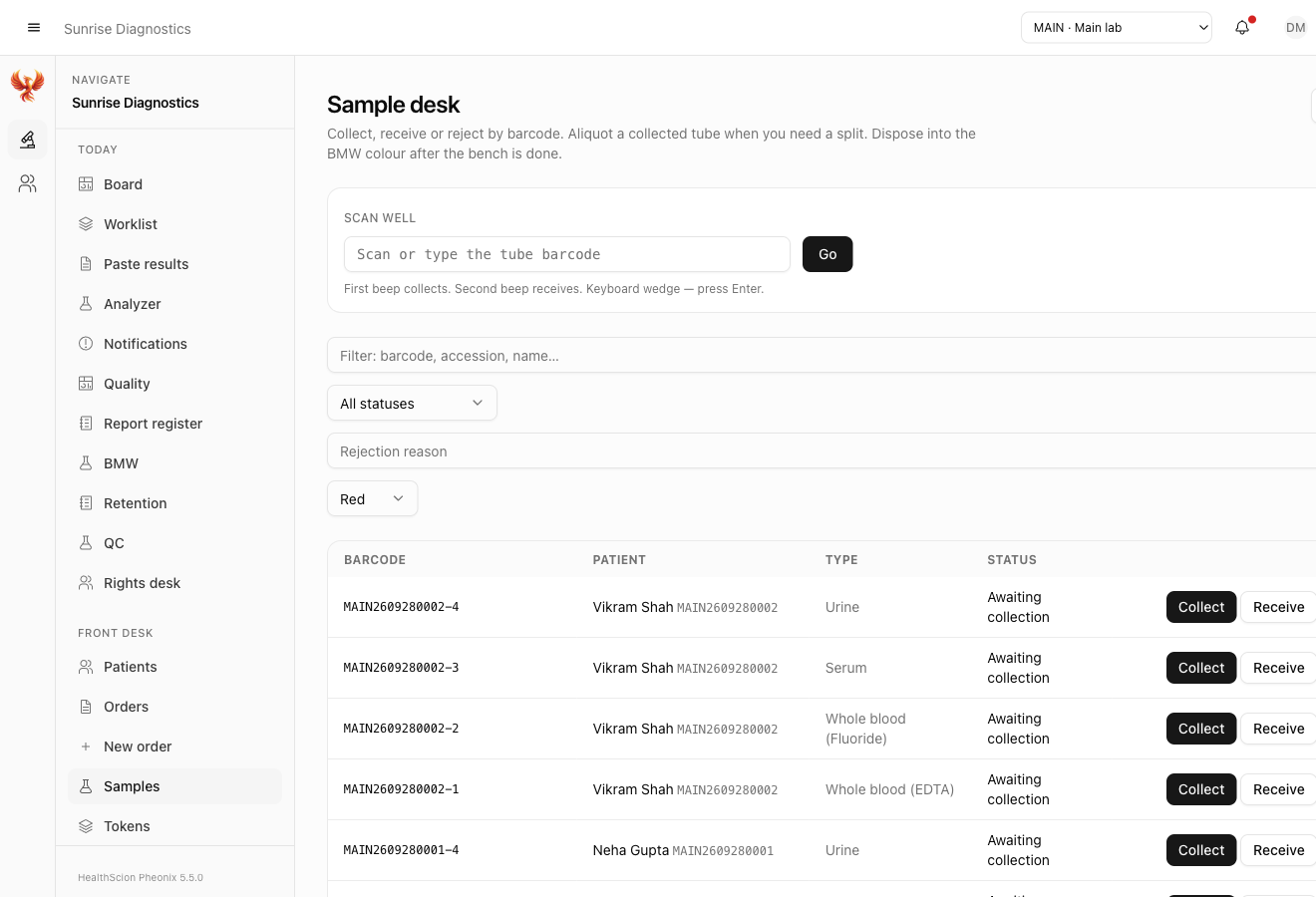Image resolution: width=1316 pixels, height=897 pixels.
Task: Click the Phoenix logo icon
Action: pyautogui.click(x=28, y=86)
